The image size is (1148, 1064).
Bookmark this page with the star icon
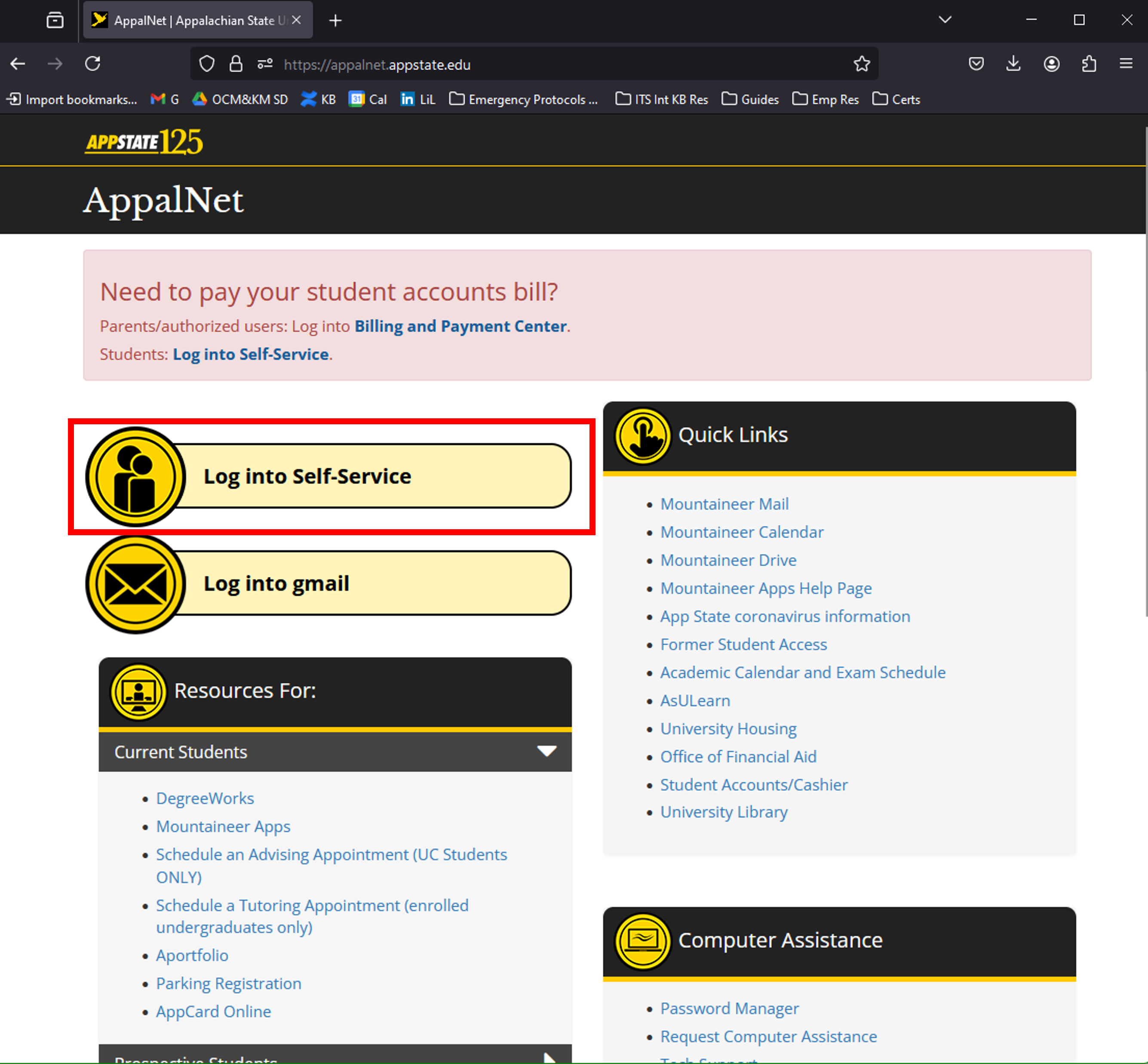point(861,64)
